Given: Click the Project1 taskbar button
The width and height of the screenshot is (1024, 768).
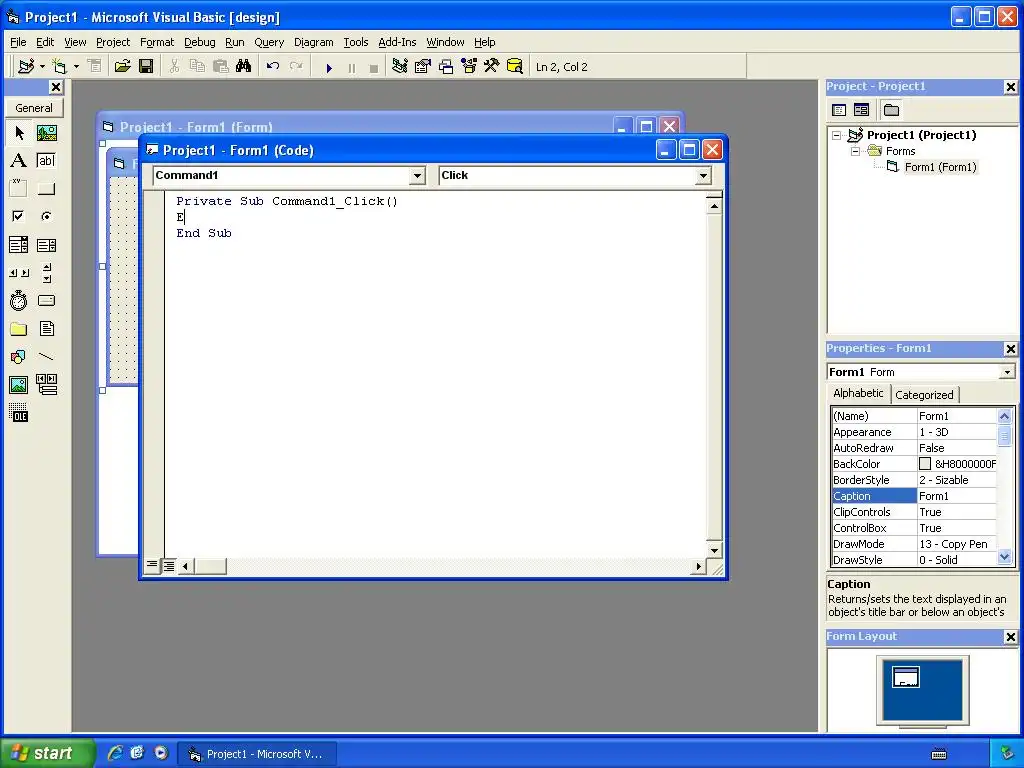Looking at the screenshot, I should (x=257, y=754).
